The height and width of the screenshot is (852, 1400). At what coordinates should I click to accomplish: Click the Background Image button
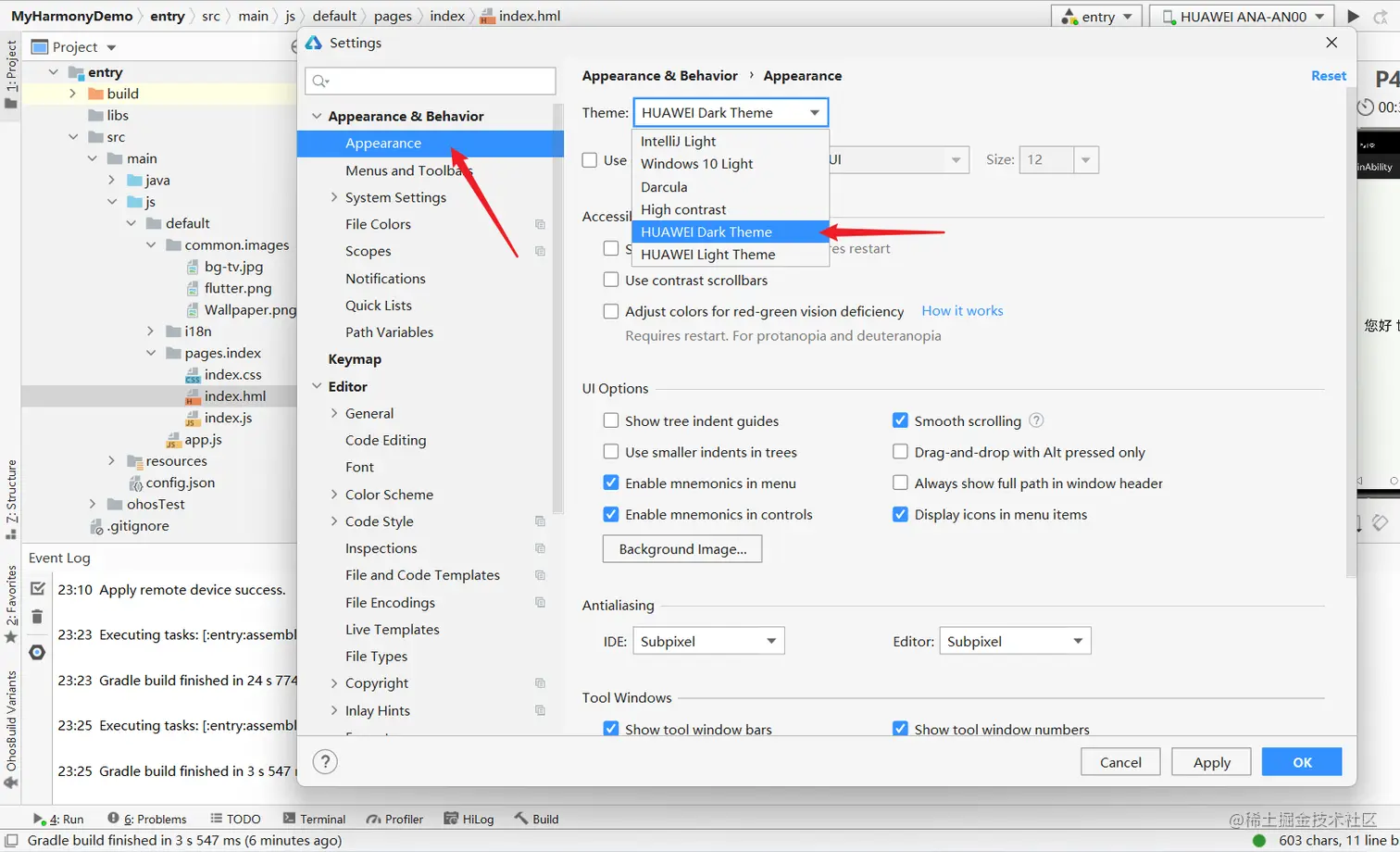click(x=682, y=548)
